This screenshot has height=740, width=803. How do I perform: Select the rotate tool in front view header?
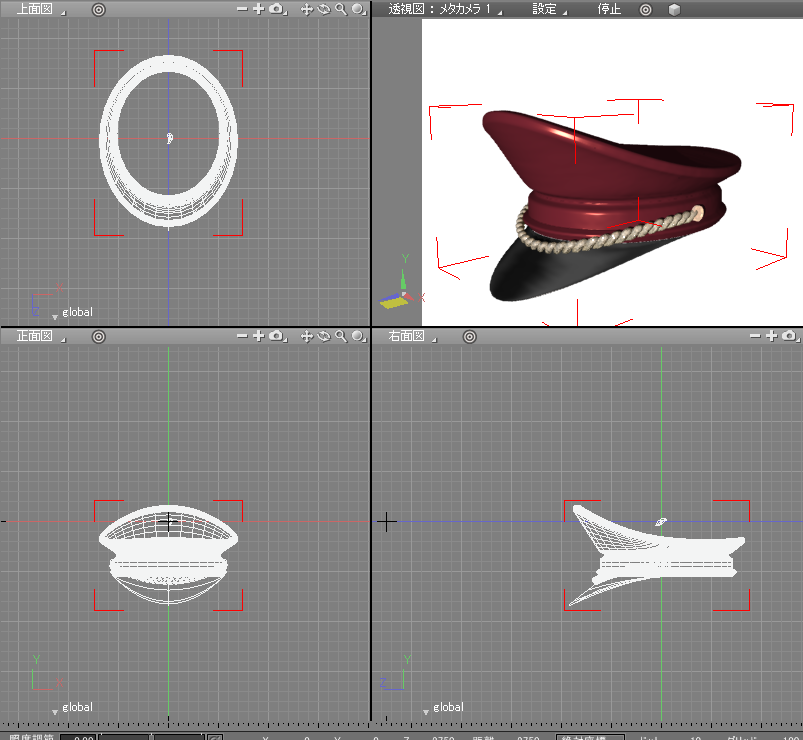coord(324,336)
